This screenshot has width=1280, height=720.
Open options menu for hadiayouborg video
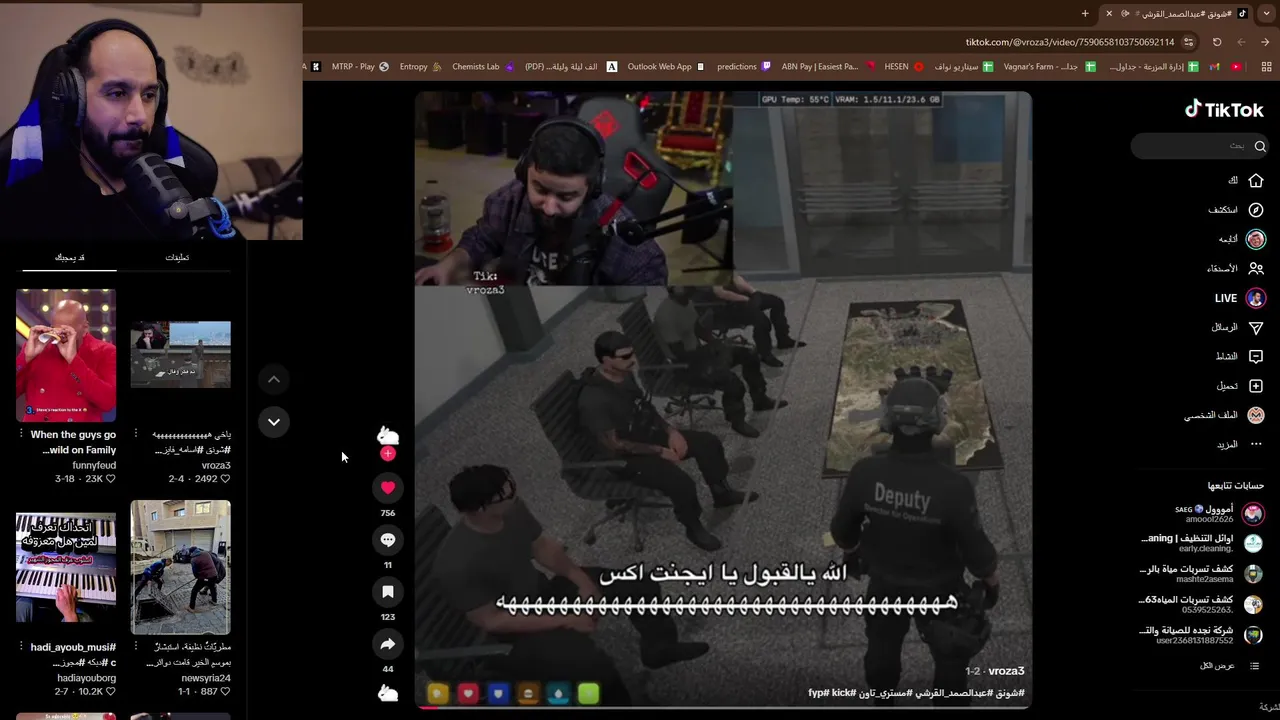21,647
